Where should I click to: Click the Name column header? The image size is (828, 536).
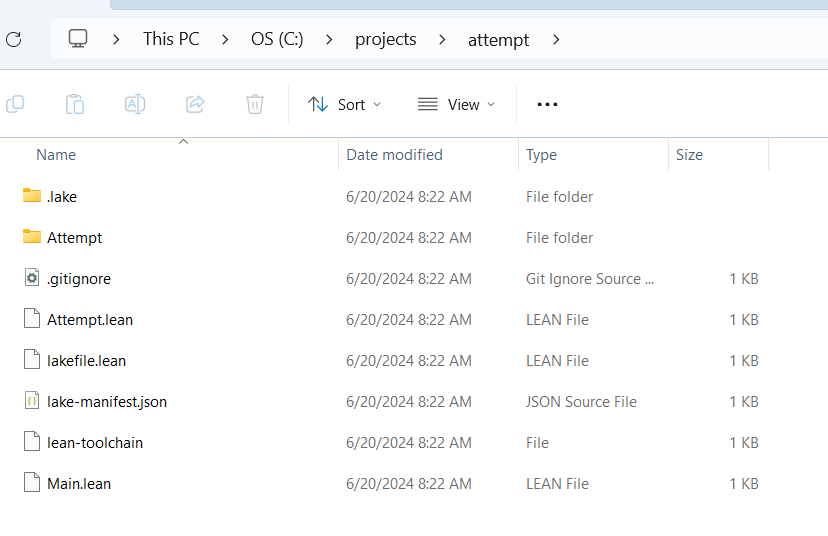pos(169,155)
